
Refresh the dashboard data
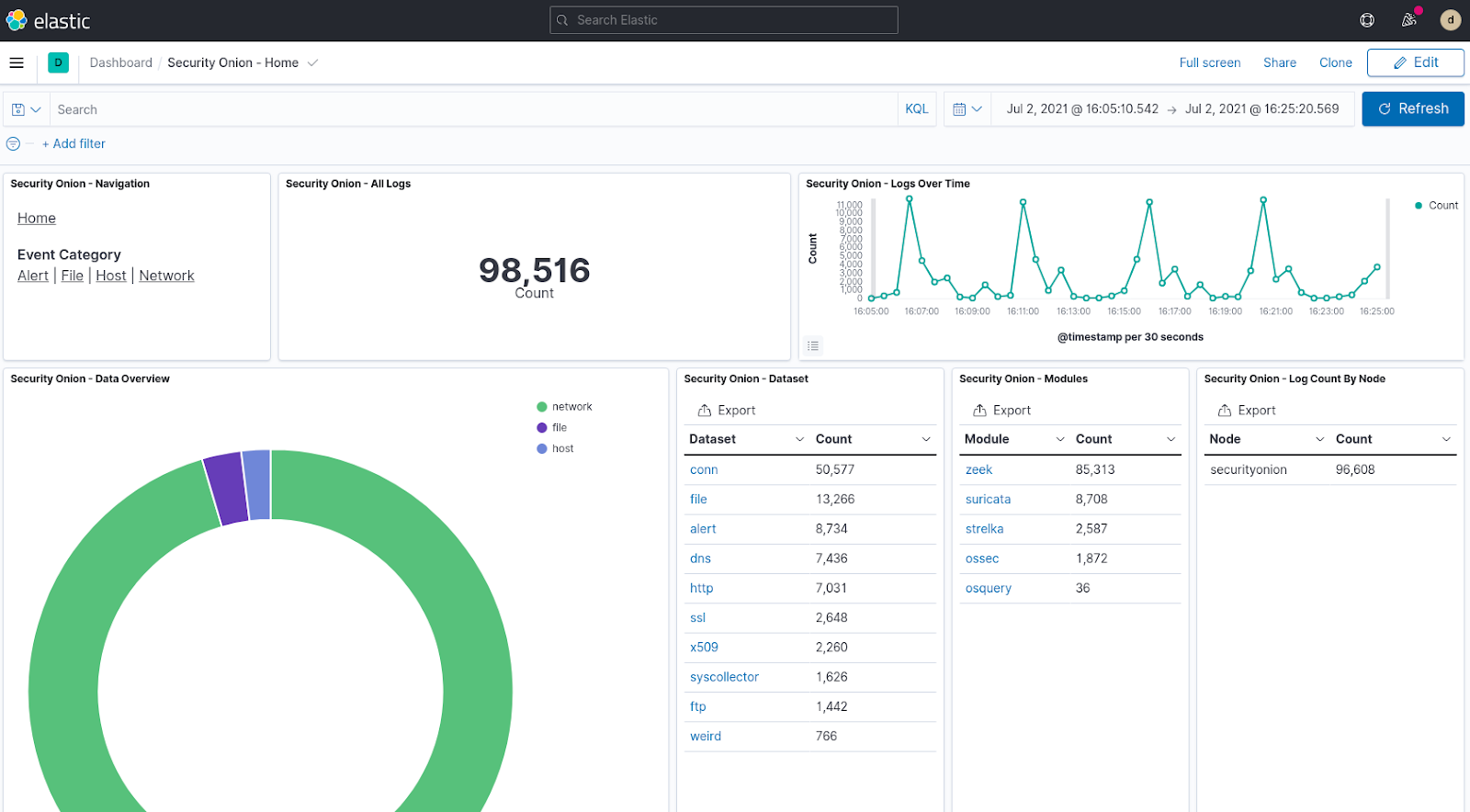pyautogui.click(x=1412, y=109)
